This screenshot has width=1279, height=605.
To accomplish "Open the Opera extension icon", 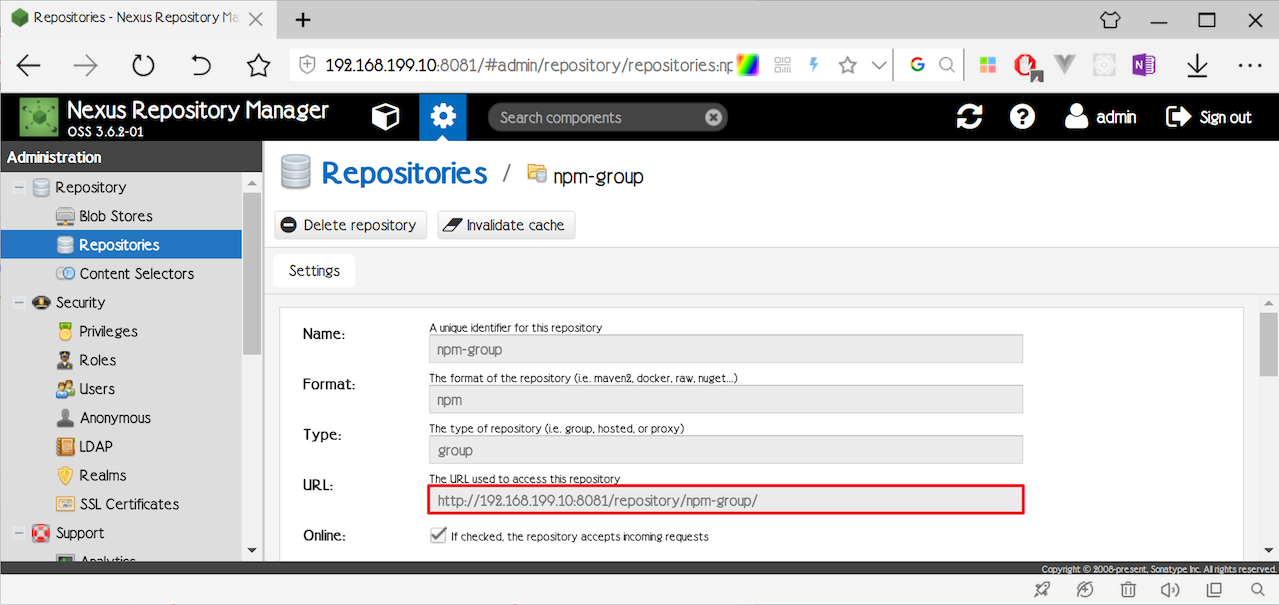I will 1027,66.
